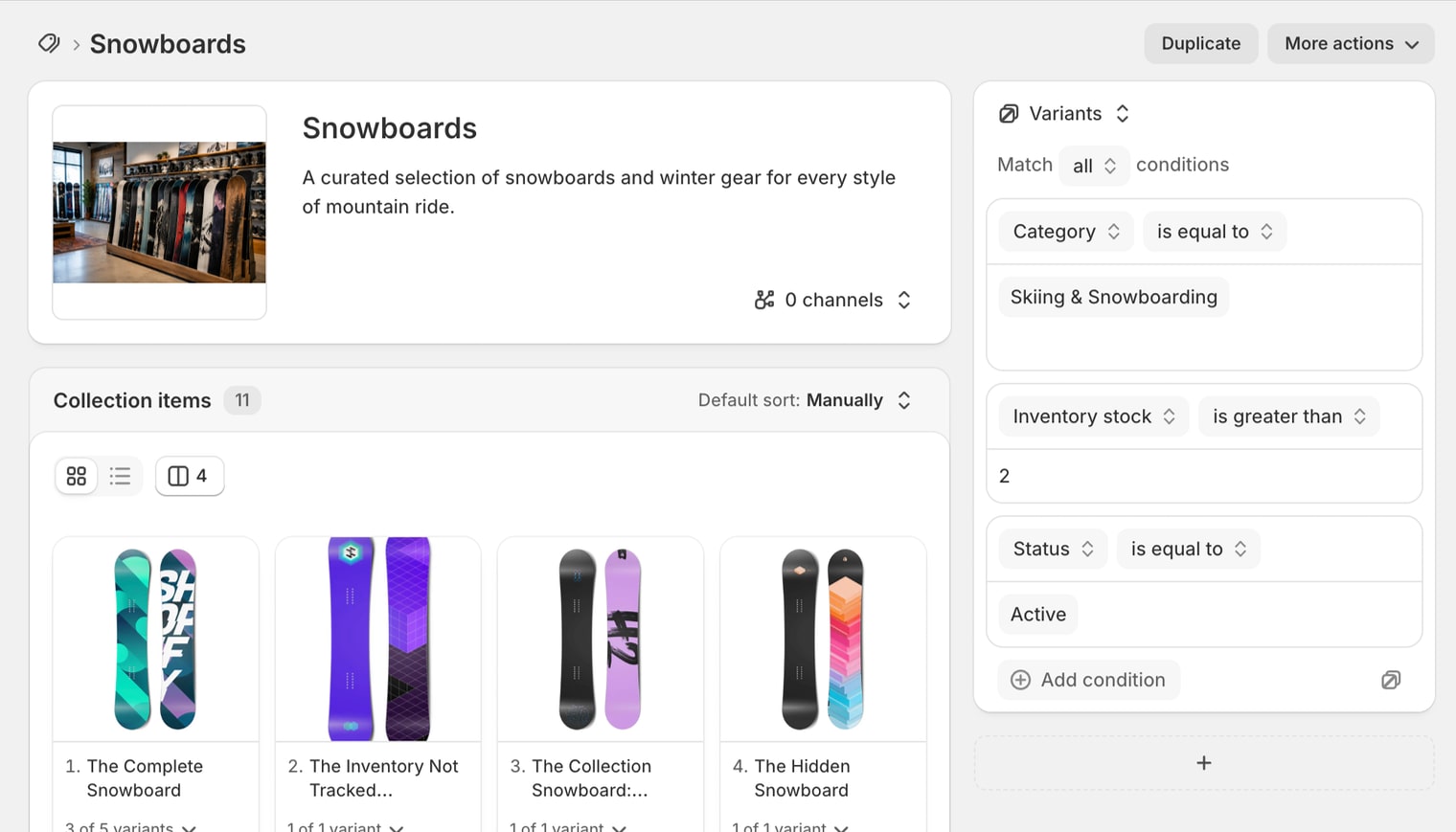Change the is greater than operator
The height and width of the screenshot is (832, 1456).
pos(1289,416)
